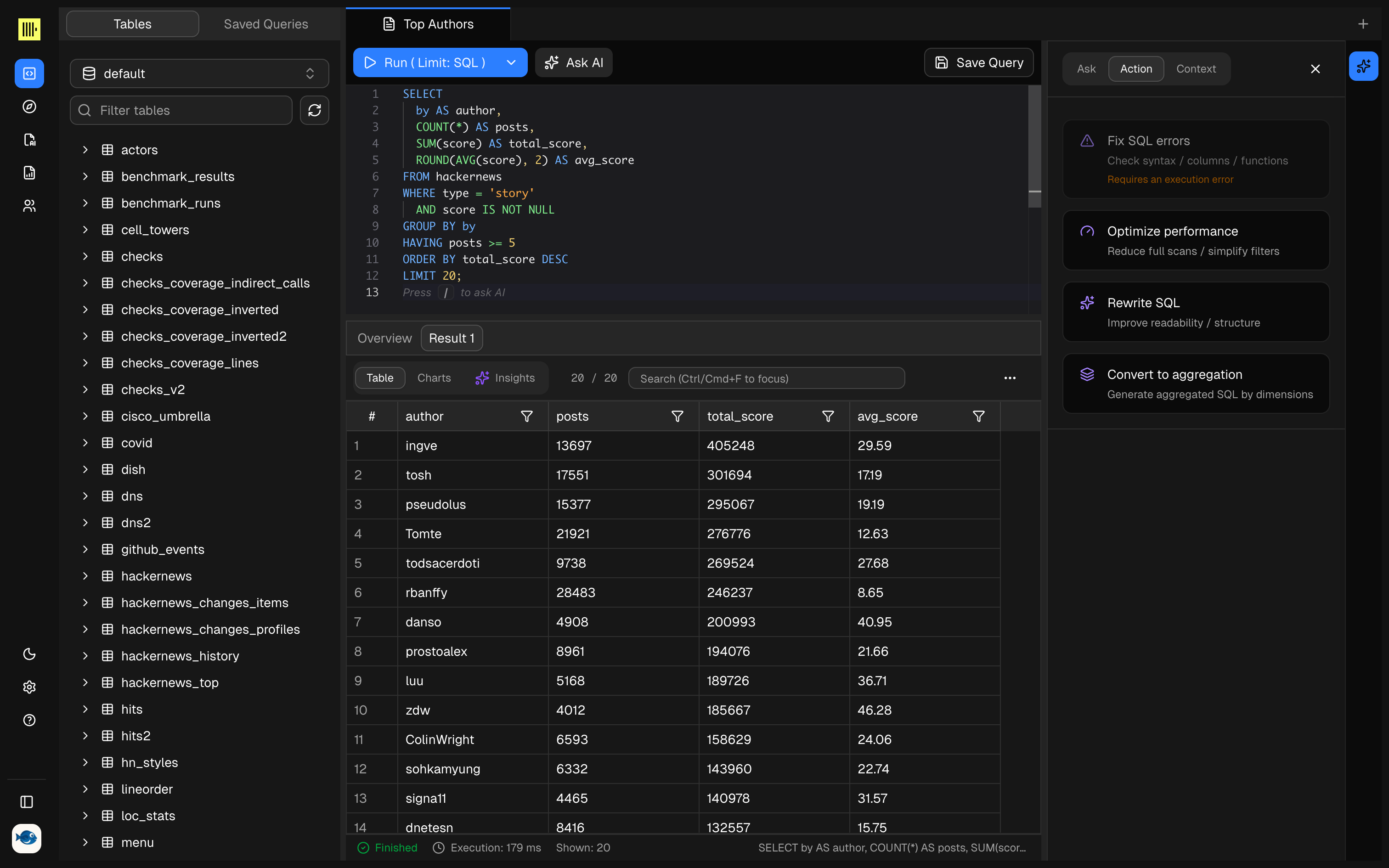Viewport: 1389px width, 868px height.
Task: Switch AI panel to Context tab
Action: pyautogui.click(x=1196, y=69)
